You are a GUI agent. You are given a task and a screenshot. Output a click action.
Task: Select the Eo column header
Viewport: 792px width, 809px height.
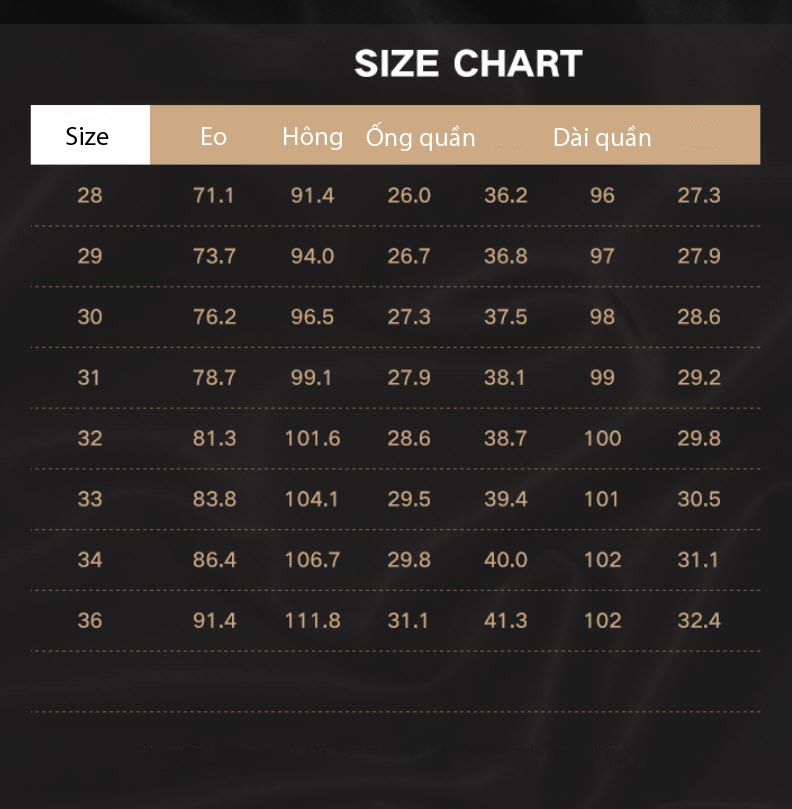214,137
